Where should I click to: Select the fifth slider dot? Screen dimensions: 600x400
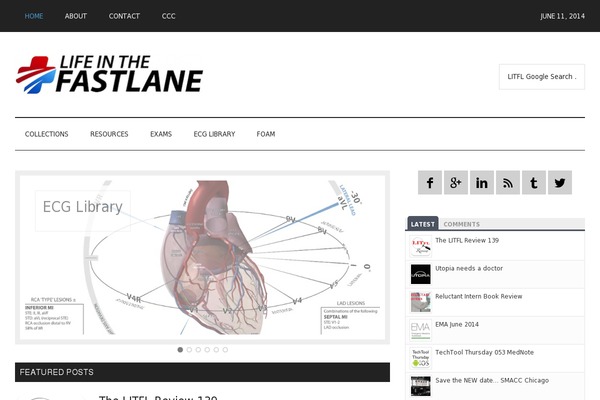pos(216,349)
